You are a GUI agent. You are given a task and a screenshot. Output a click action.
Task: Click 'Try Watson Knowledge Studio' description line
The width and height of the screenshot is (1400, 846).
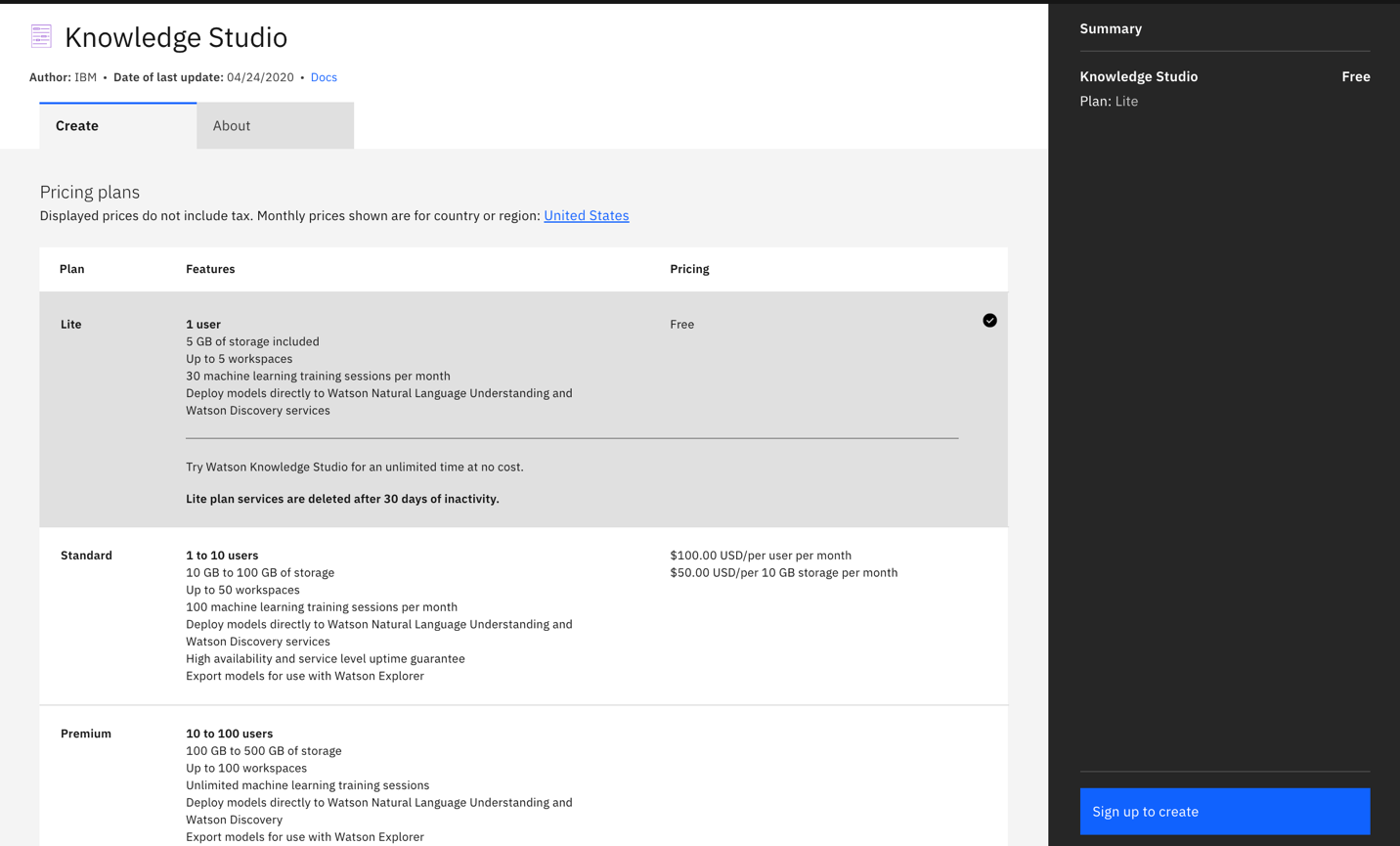[x=355, y=467]
